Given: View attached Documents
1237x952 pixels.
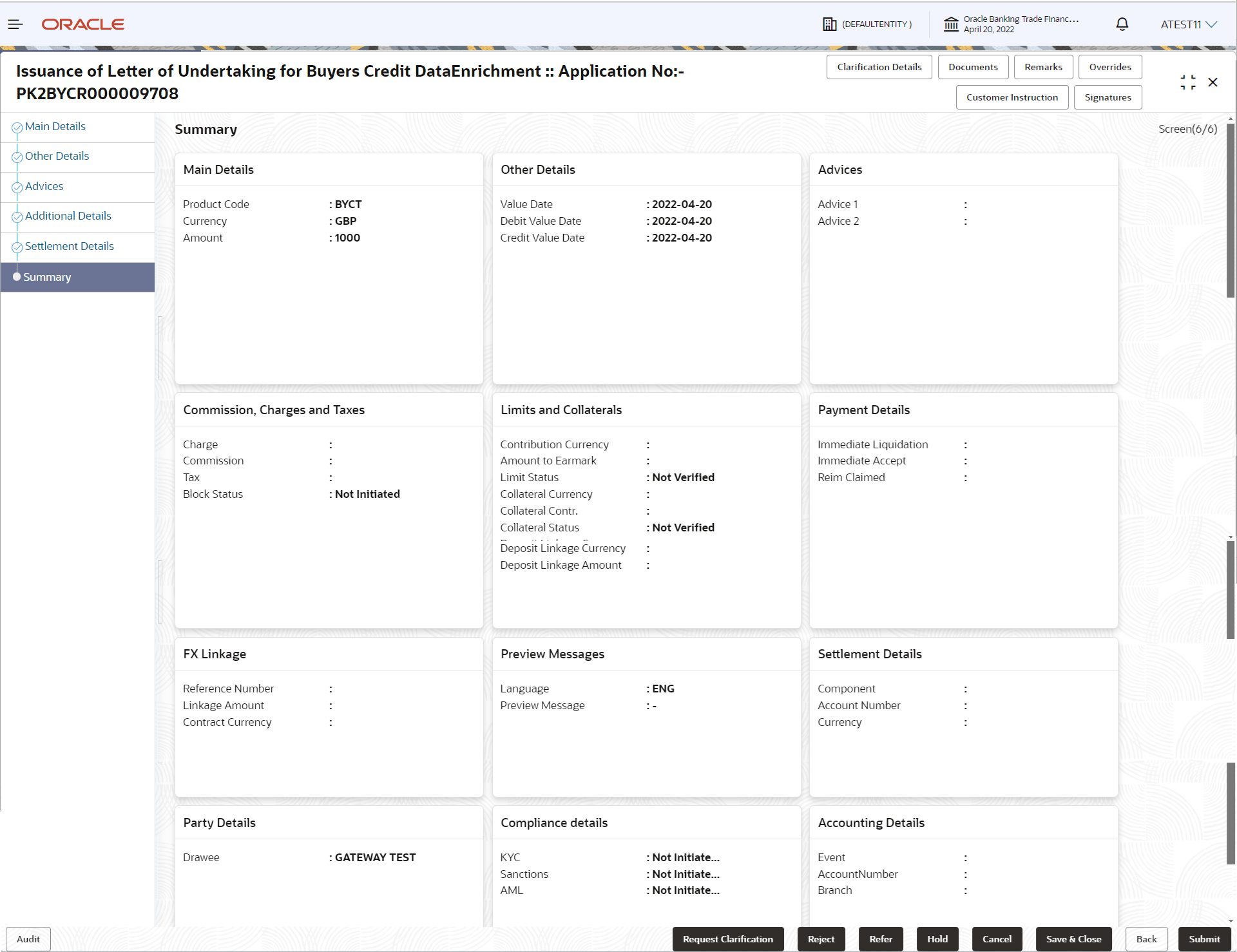Looking at the screenshot, I should (973, 66).
